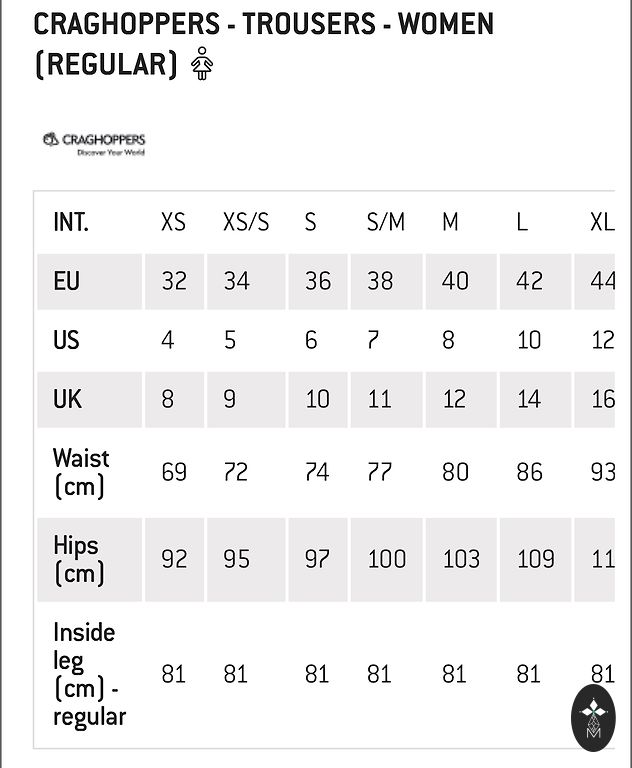Click the M size column header
632x768 pixels.
coord(451,222)
